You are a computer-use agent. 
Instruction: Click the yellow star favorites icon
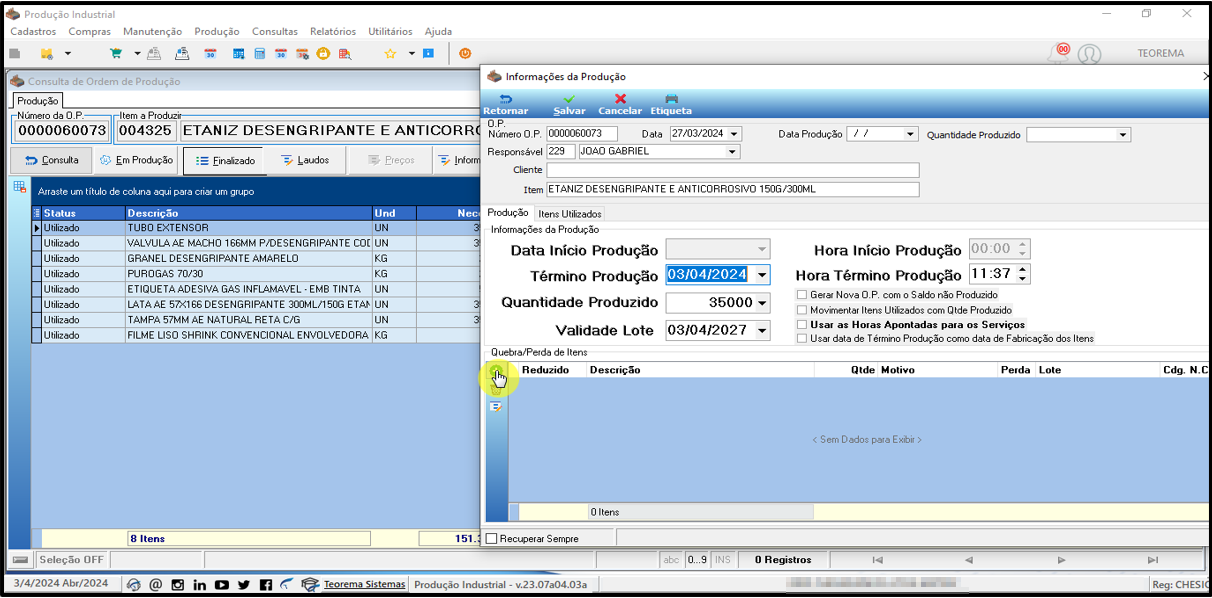(x=390, y=53)
